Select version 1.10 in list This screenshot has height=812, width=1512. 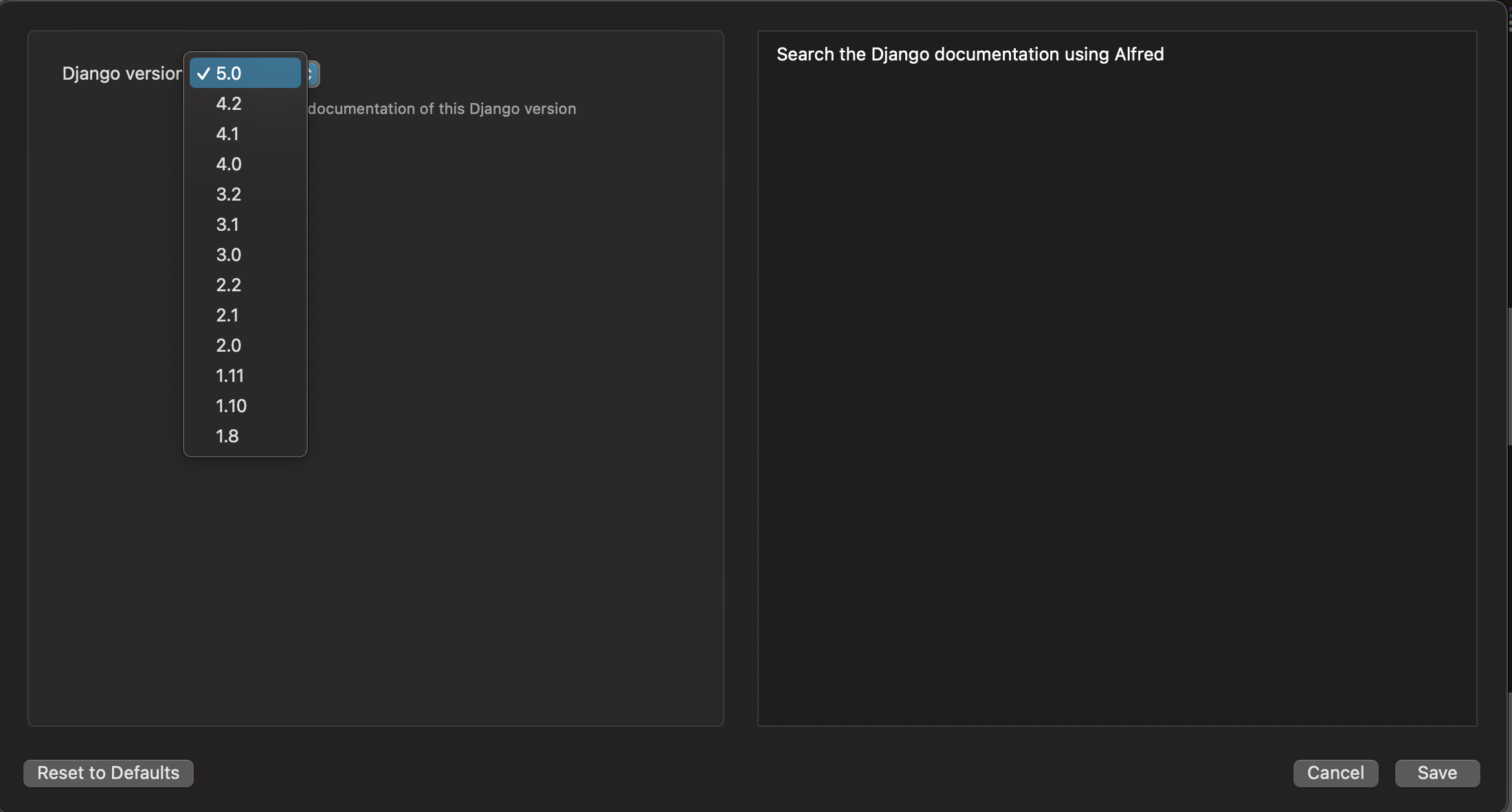[x=245, y=406]
